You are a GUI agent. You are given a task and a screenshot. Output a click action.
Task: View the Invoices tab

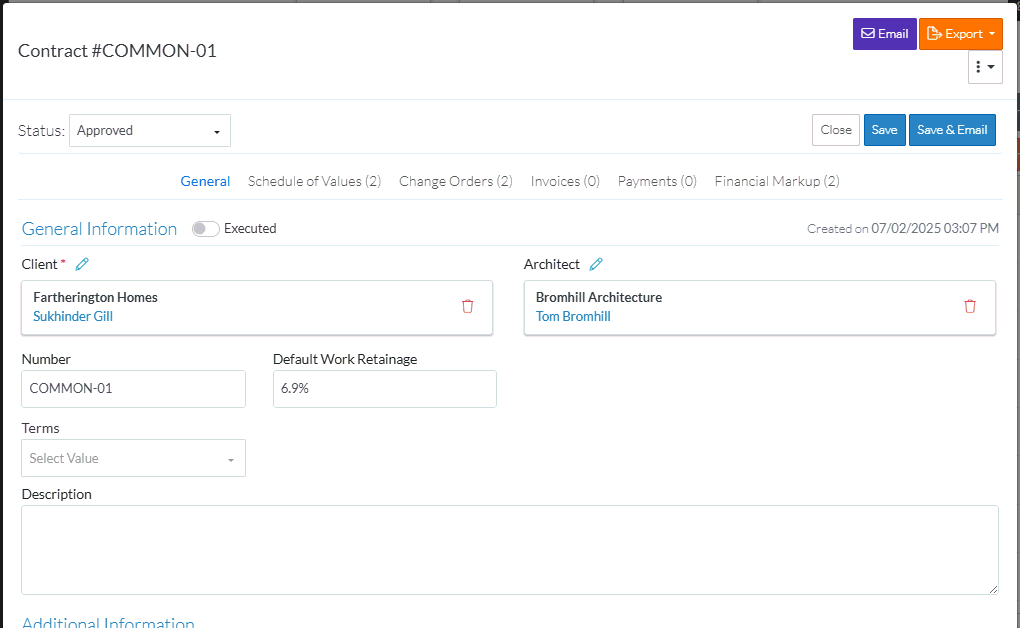click(565, 181)
